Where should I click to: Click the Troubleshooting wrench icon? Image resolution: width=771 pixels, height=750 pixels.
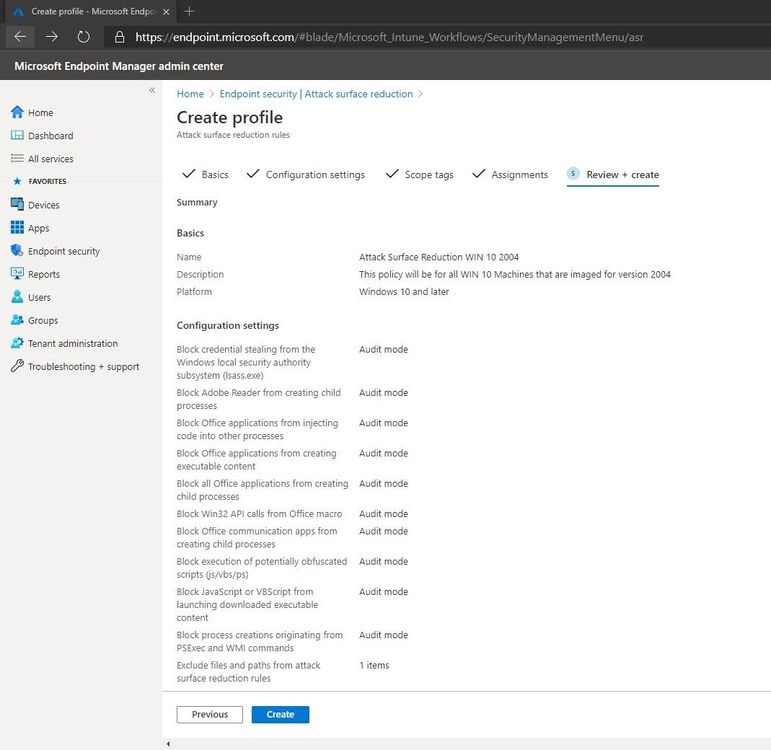(x=17, y=366)
